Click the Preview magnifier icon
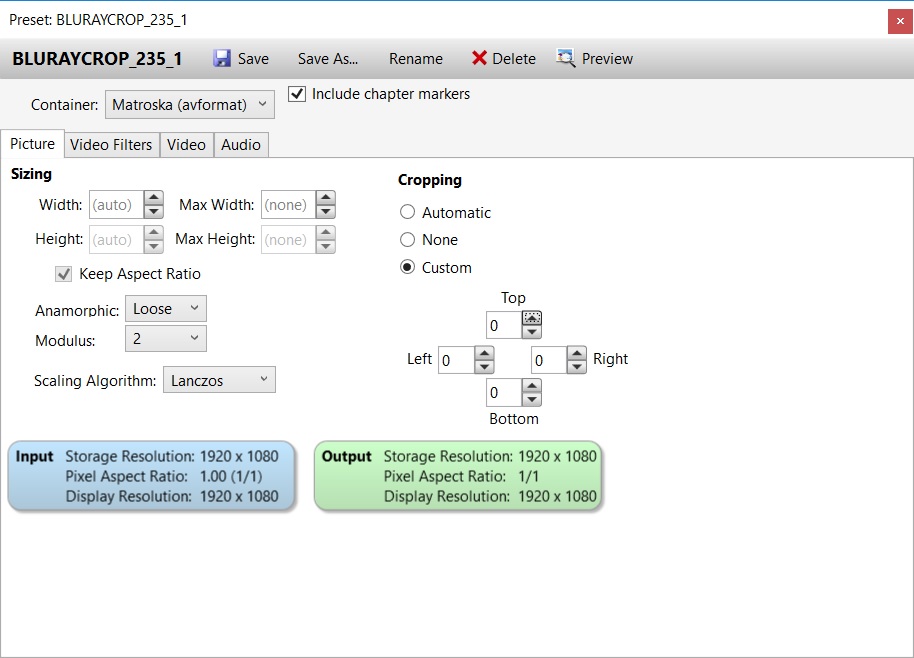Image resolution: width=914 pixels, height=658 pixels. click(x=565, y=58)
